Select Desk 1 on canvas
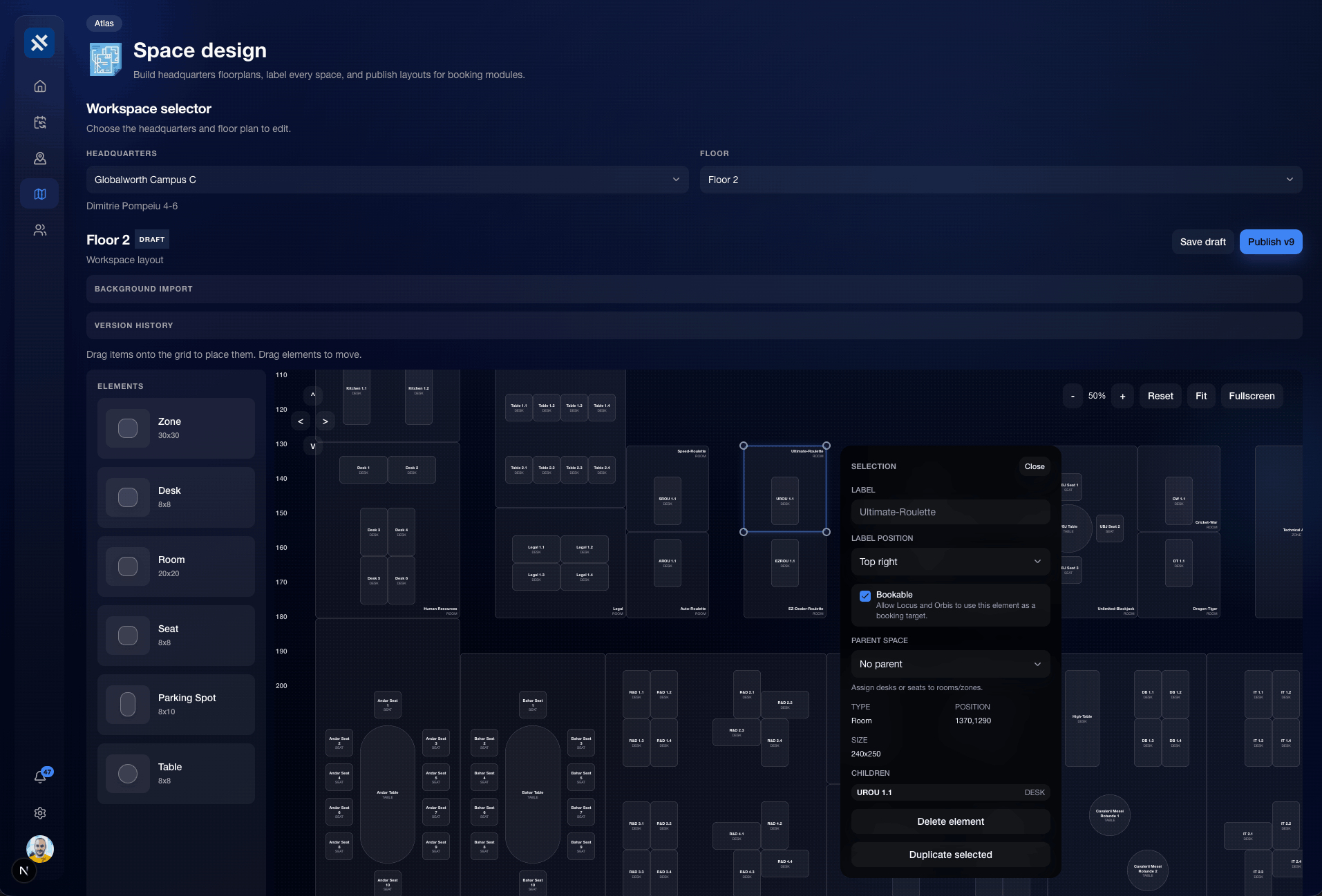The height and width of the screenshot is (896, 1322). coord(363,470)
